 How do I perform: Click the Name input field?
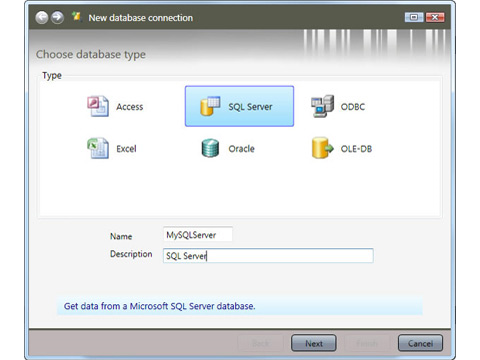(198, 235)
